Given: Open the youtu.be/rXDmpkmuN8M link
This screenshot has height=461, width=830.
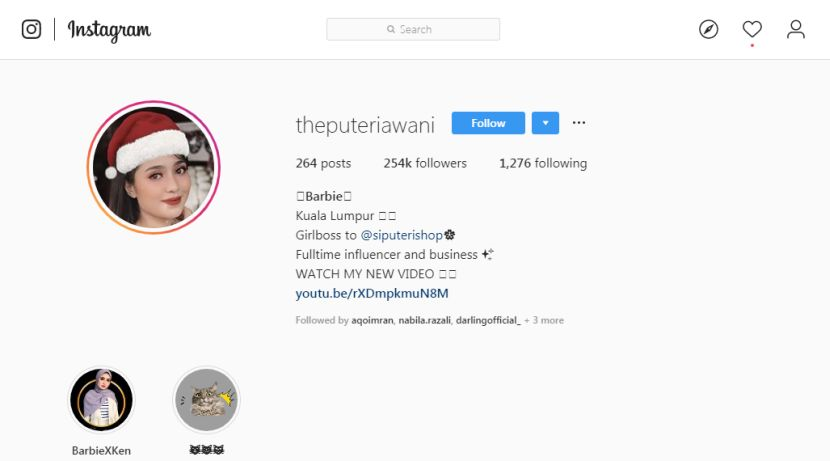Looking at the screenshot, I should [x=372, y=293].
